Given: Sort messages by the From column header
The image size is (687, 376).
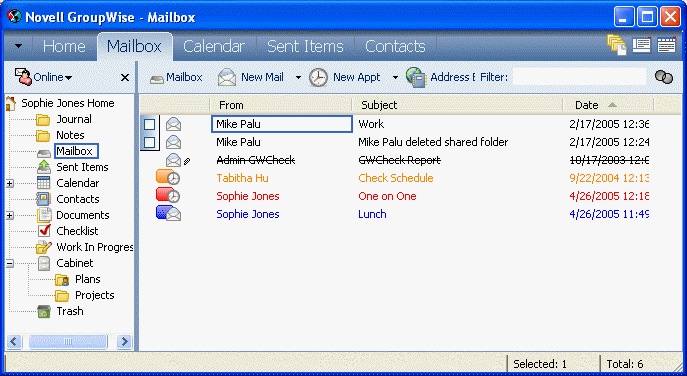Looking at the screenshot, I should click(x=280, y=105).
